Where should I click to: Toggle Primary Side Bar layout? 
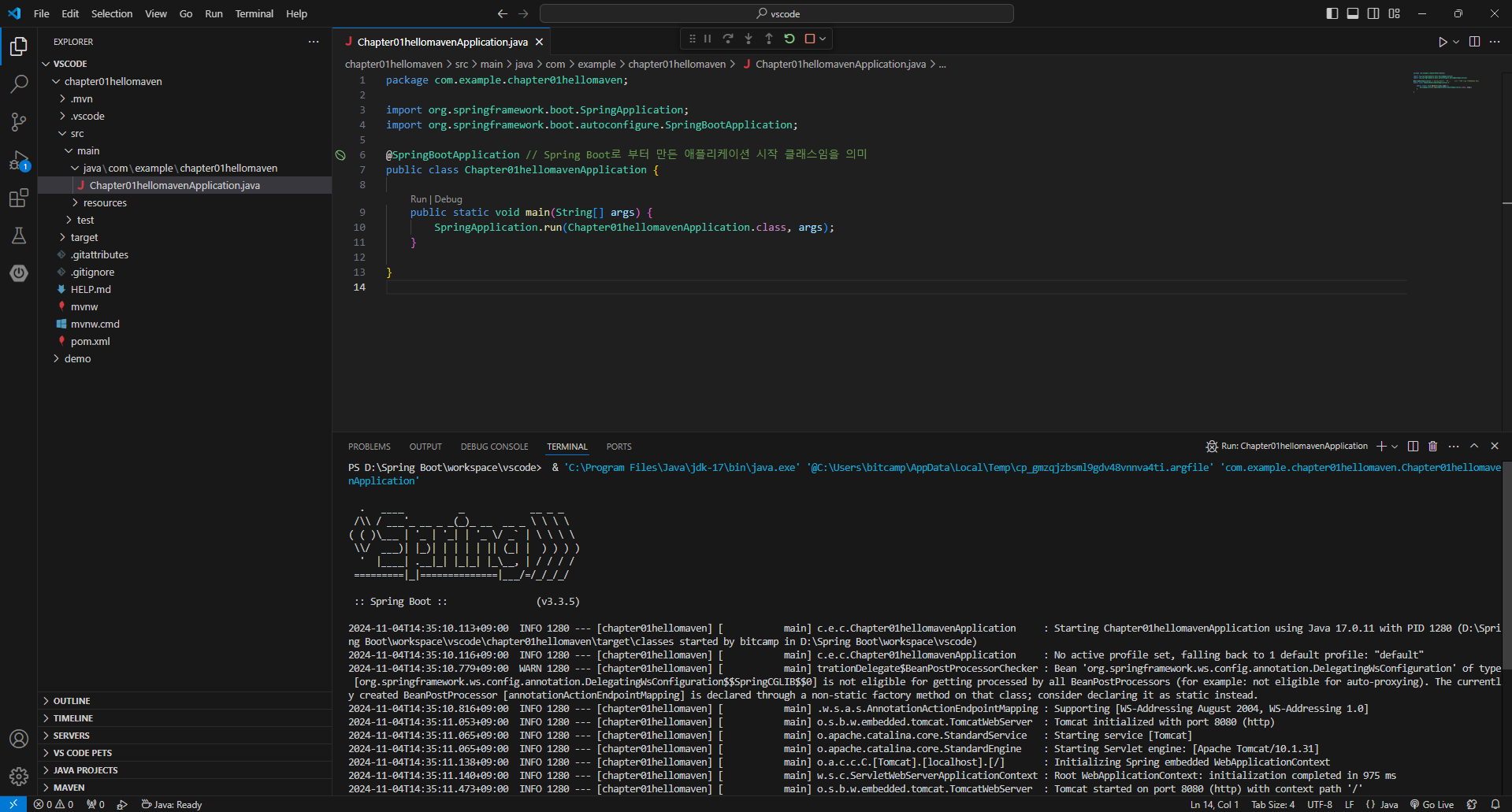[1332, 13]
